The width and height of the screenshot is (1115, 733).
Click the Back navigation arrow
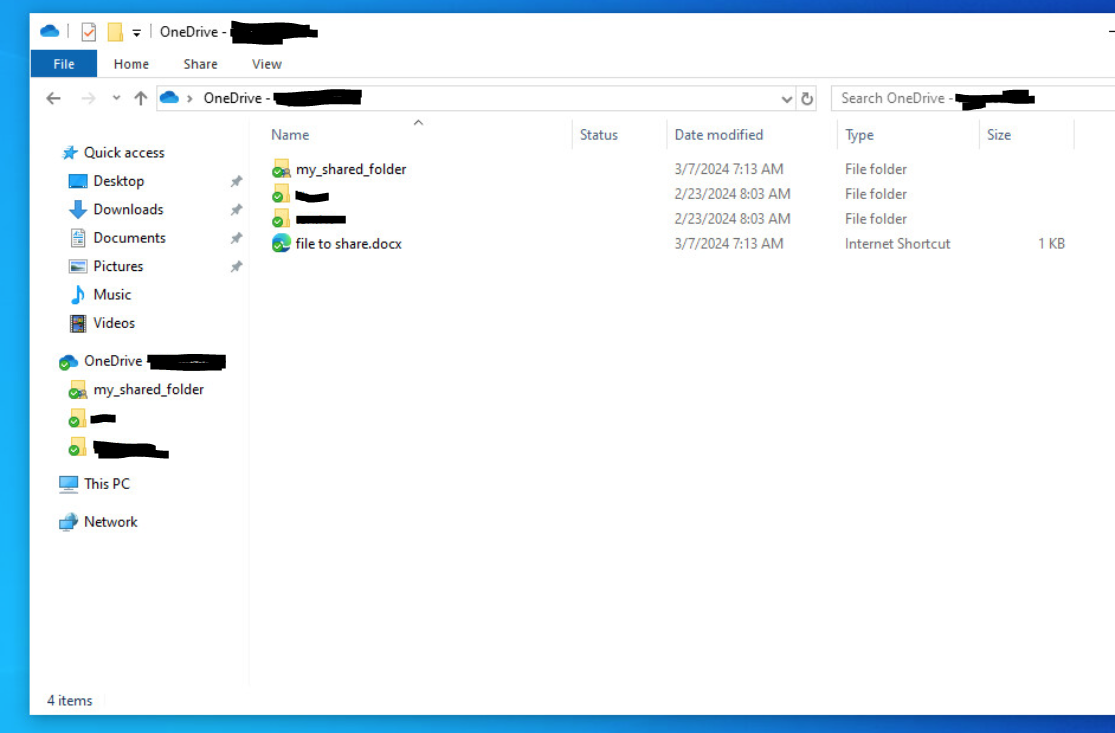(54, 98)
